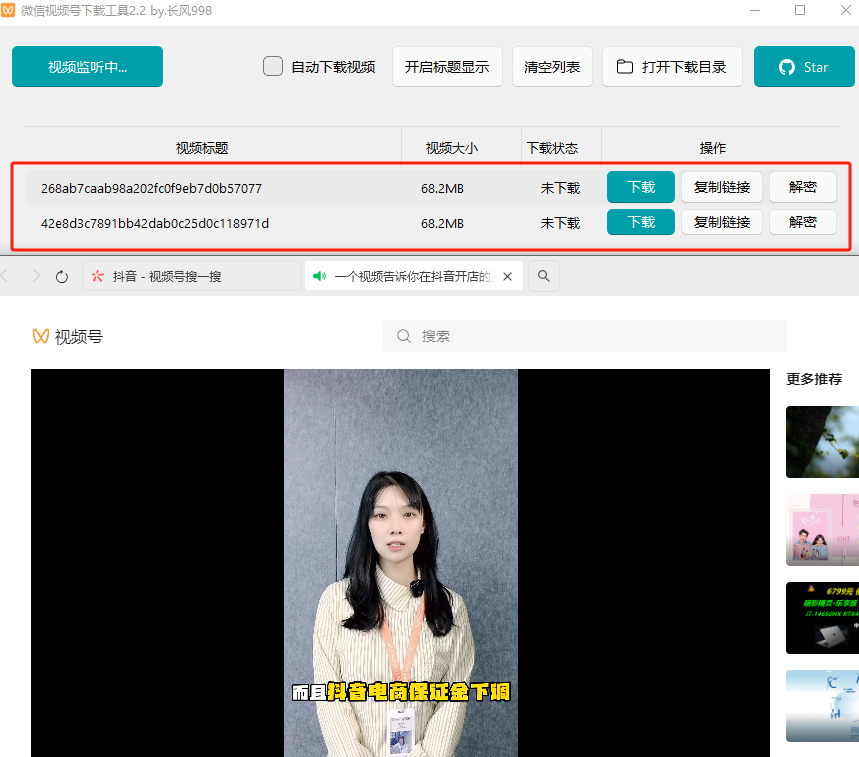Viewport: 859px width, 757px height.
Task: Click the app logo icon in the title bar
Action: tap(12, 11)
